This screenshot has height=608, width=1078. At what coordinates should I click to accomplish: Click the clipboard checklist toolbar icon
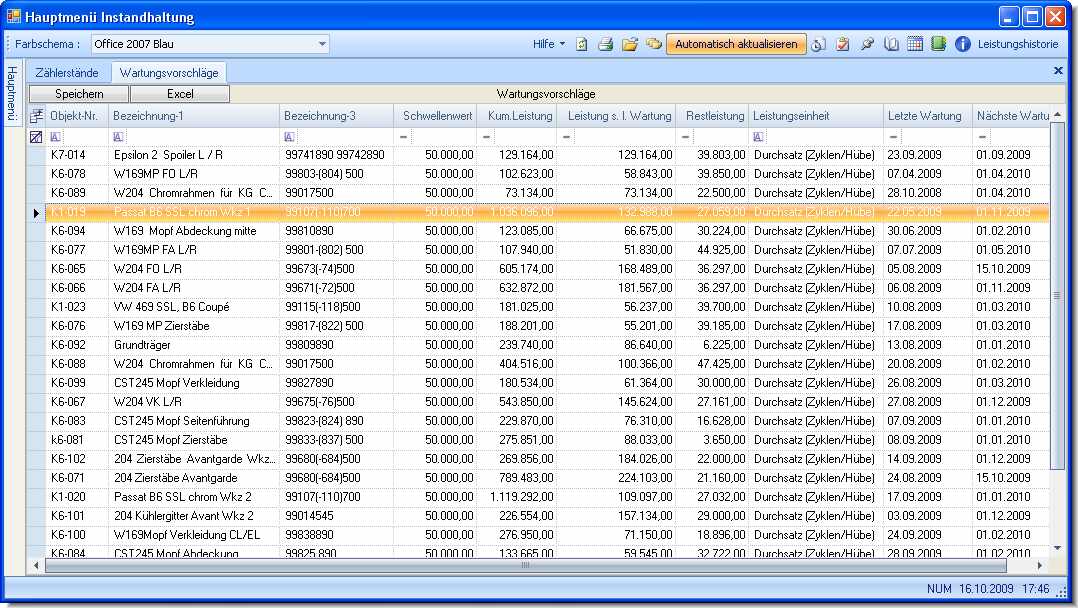point(843,44)
